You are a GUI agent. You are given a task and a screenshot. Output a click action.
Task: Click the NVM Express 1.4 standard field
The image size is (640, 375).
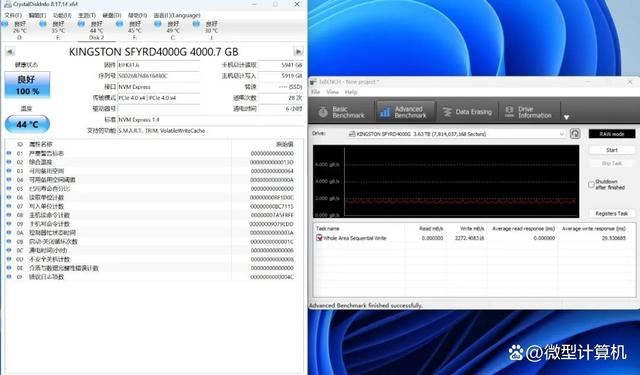(x=210, y=120)
